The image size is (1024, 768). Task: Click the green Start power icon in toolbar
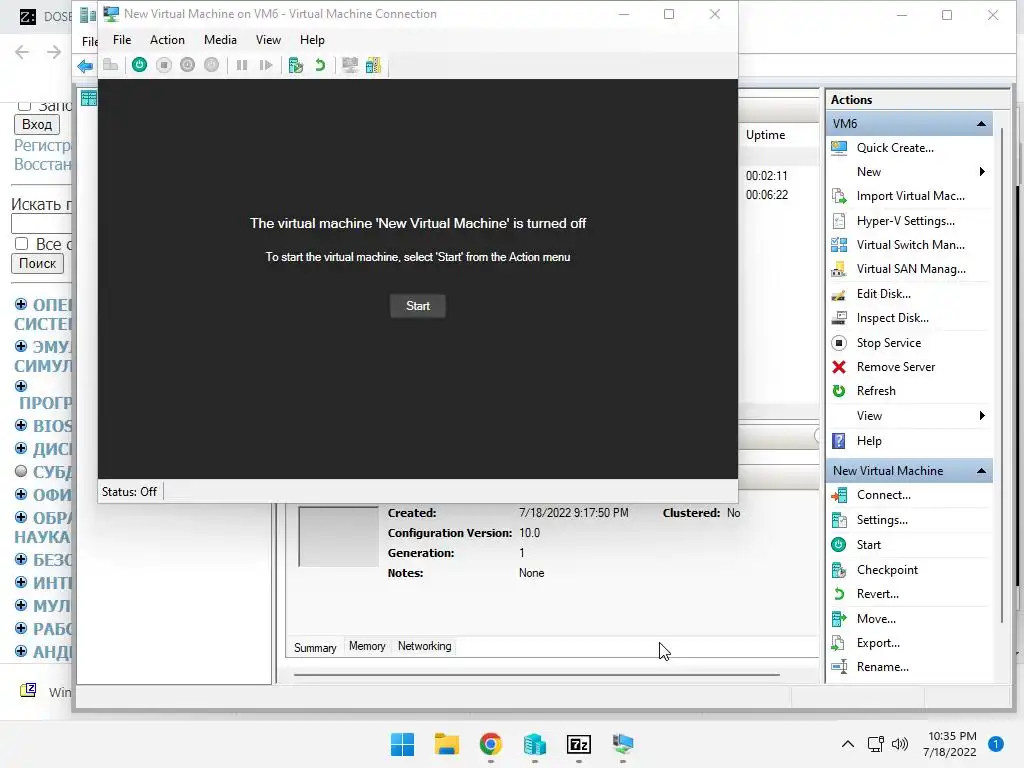pyautogui.click(x=139, y=65)
